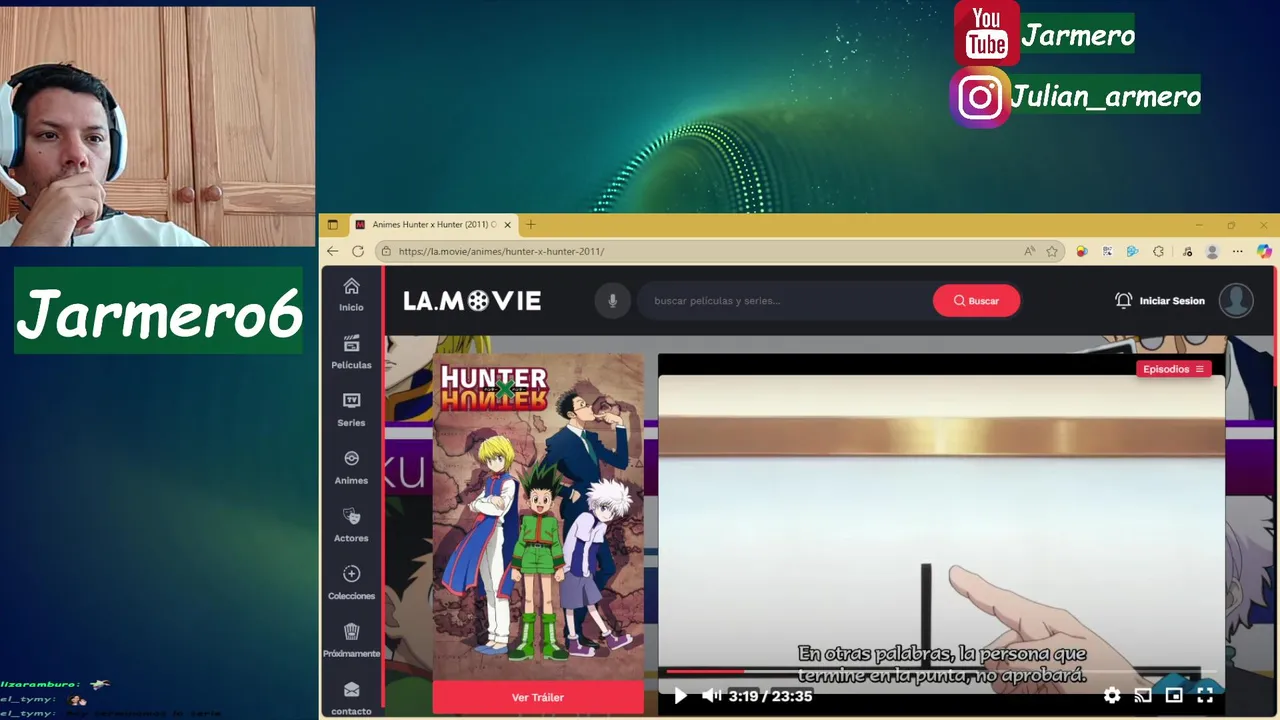Image resolution: width=1280 pixels, height=720 pixels.
Task: Open the Películas sidebar section
Action: tap(351, 352)
